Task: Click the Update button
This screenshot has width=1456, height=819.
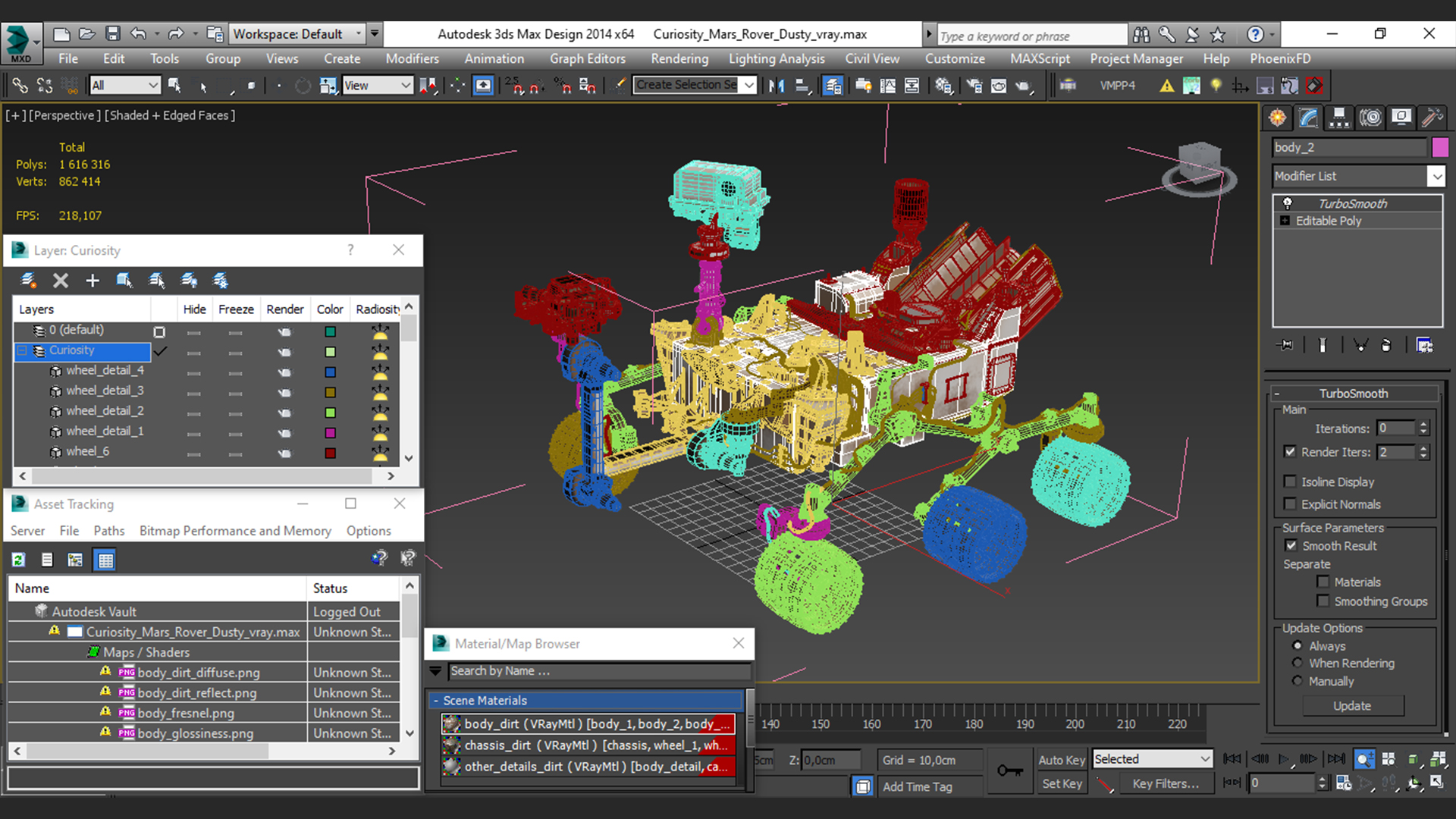Action: (x=1353, y=706)
